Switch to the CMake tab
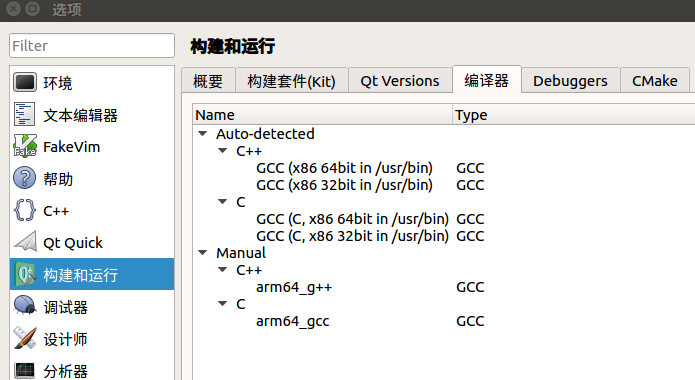The image size is (695, 380). coord(655,81)
